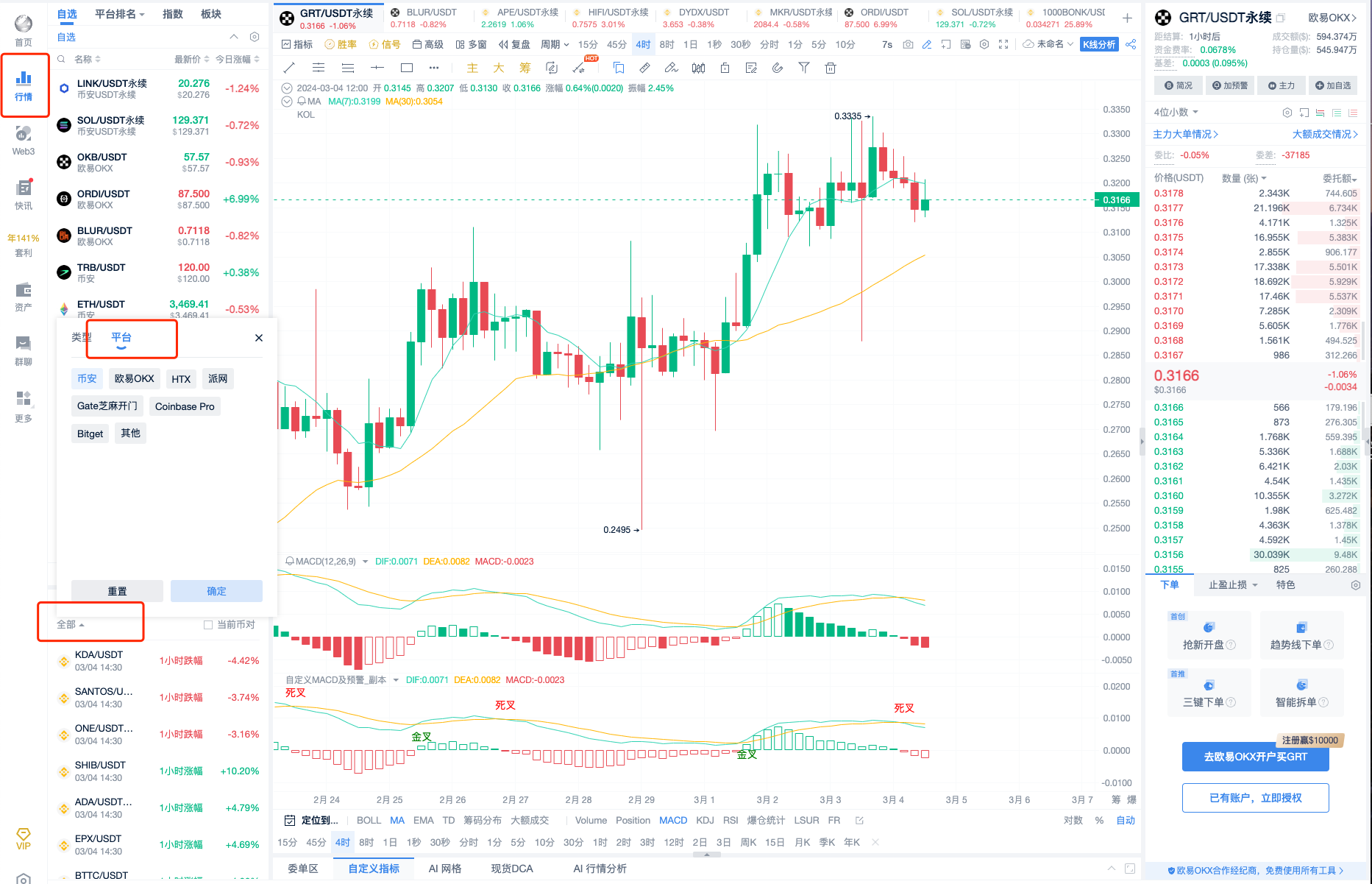Open 群聊 group chat in the sidebar
Viewport: 1372px width, 884px height.
point(24,351)
